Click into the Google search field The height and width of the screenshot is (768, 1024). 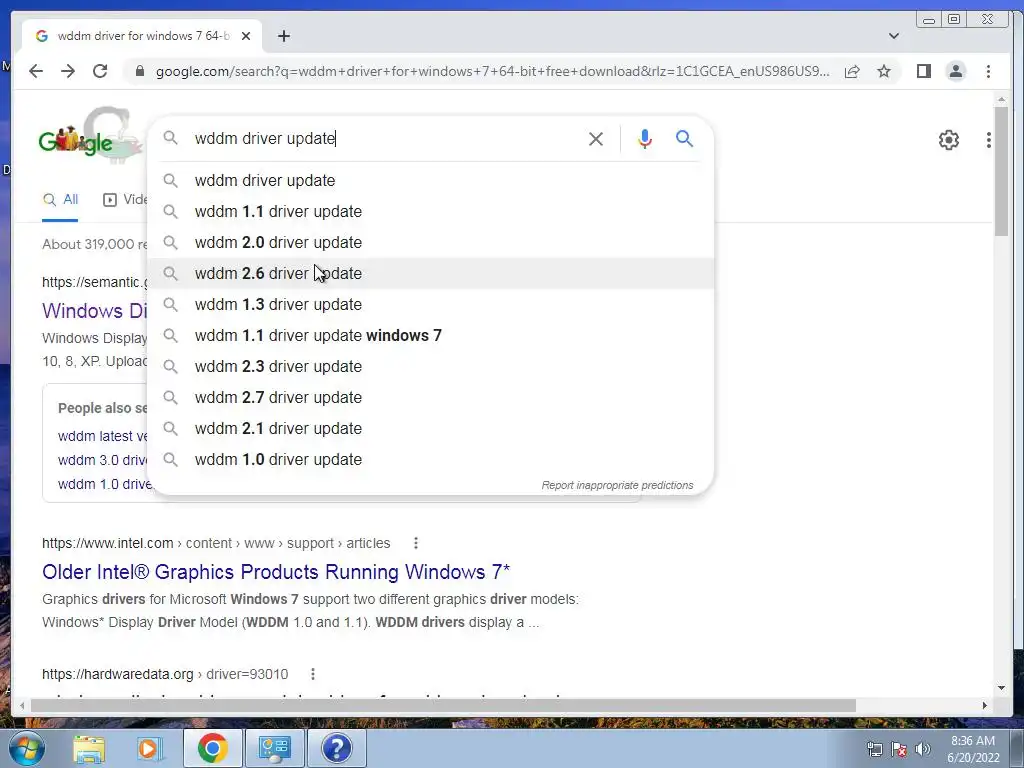[385, 138]
